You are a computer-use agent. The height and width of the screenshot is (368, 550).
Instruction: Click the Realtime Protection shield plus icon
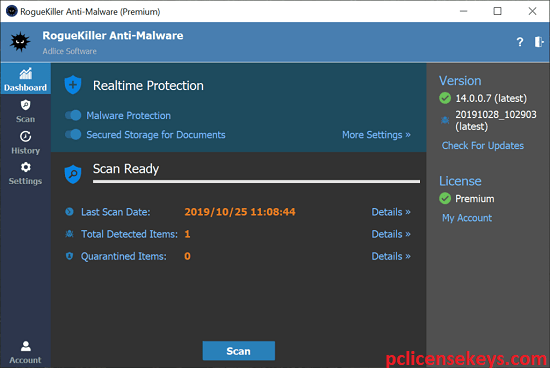pyautogui.click(x=73, y=85)
